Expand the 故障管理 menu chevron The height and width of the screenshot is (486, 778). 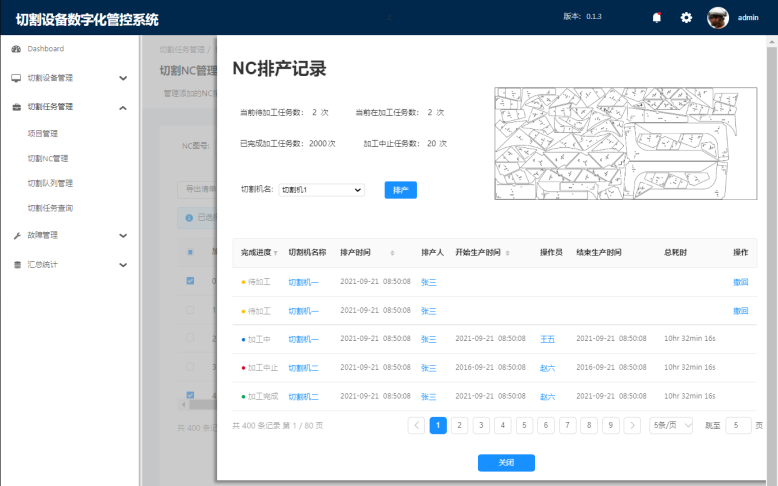[x=123, y=236]
